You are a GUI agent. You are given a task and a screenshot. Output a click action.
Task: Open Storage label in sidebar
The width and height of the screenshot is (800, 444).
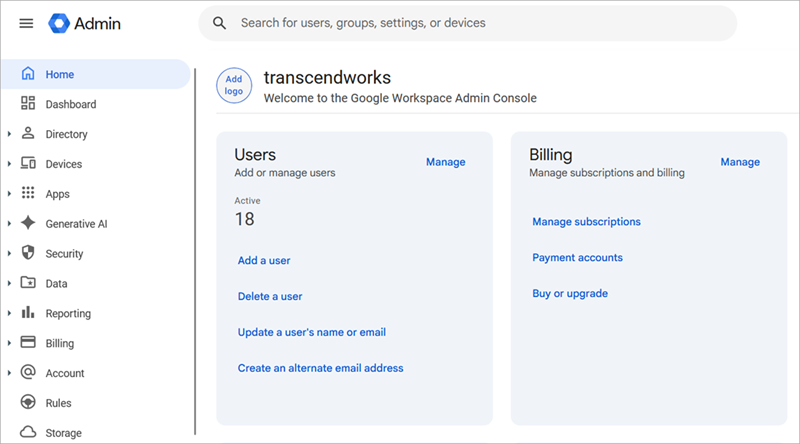pos(63,433)
